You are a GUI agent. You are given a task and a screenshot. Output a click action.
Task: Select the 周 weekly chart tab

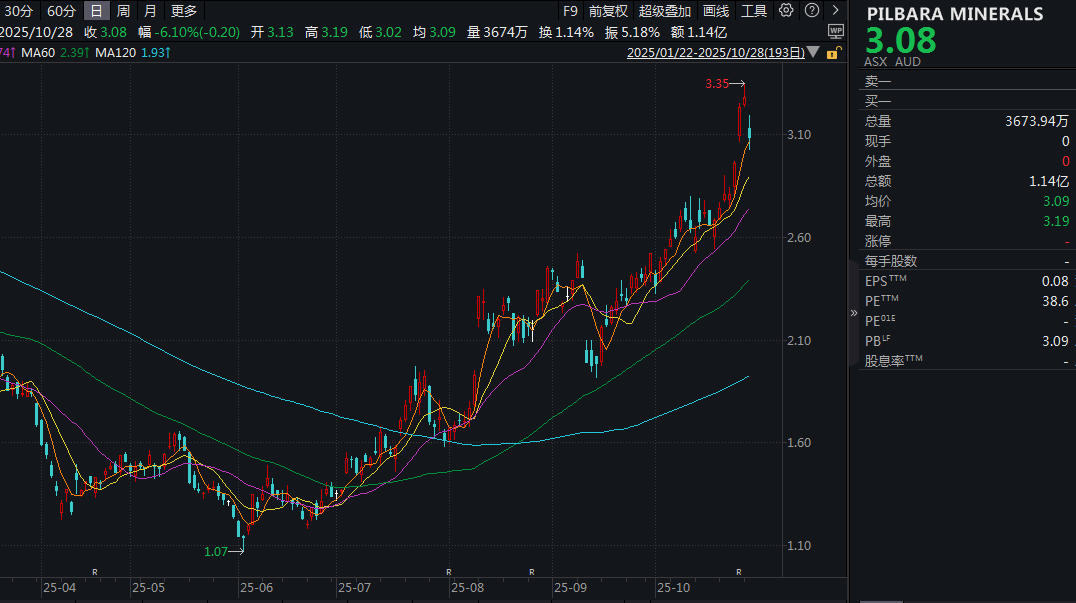tap(123, 11)
